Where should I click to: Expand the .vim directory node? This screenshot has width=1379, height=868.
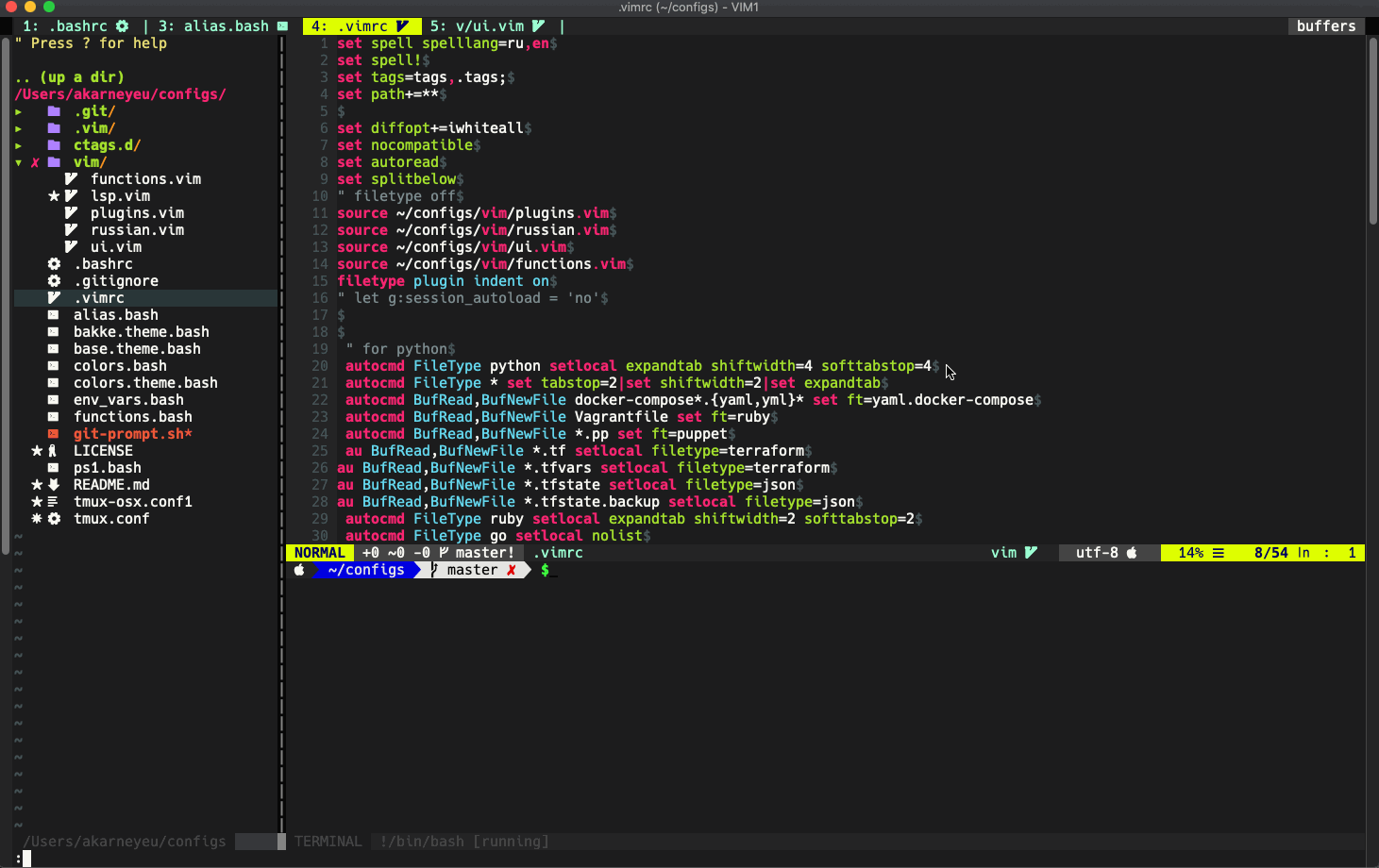[x=18, y=128]
